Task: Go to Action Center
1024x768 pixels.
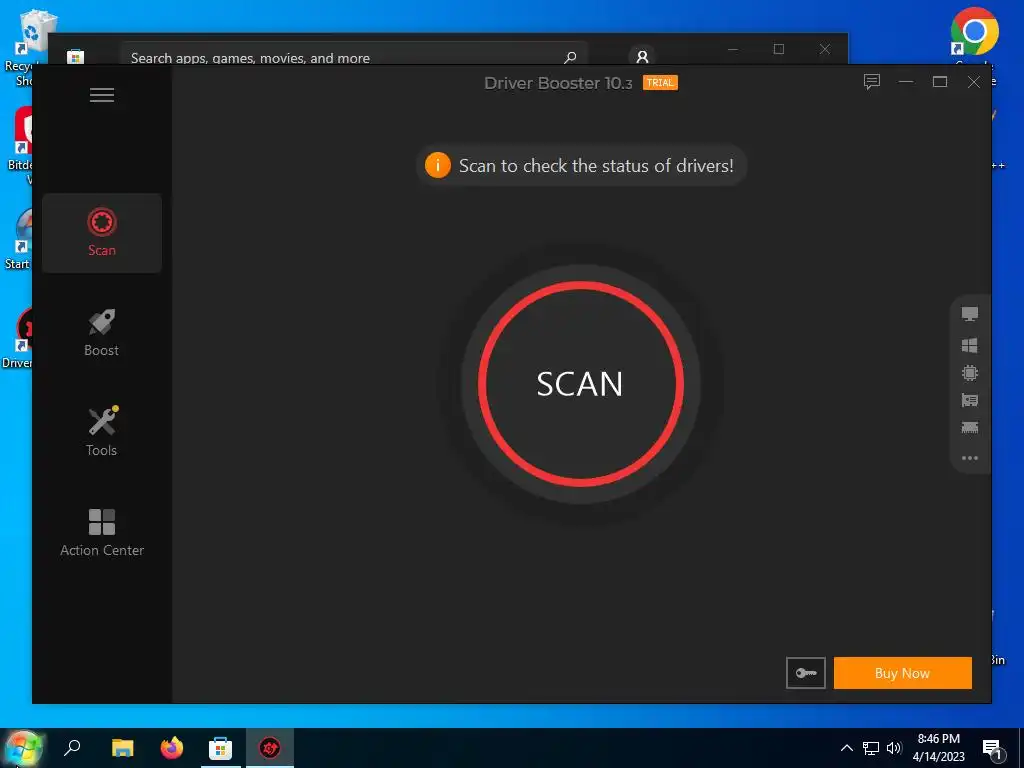Action: point(102,532)
